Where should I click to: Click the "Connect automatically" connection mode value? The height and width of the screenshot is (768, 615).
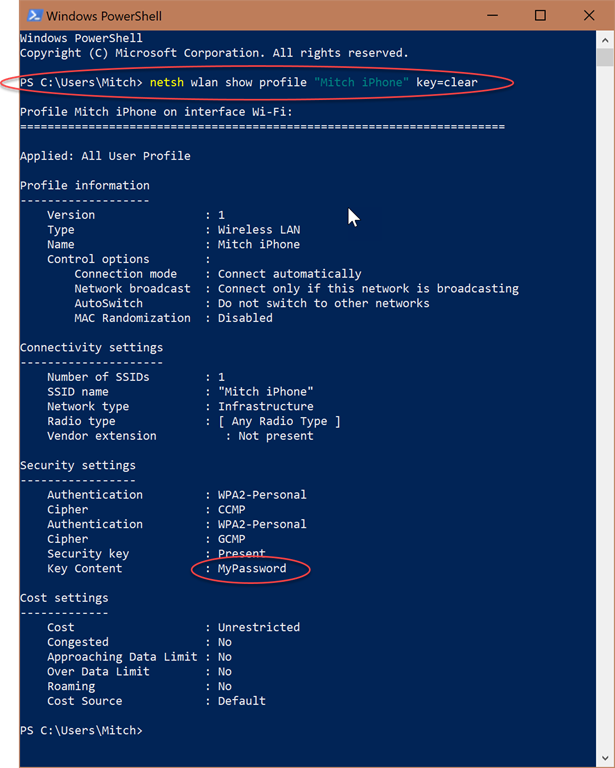pos(290,273)
